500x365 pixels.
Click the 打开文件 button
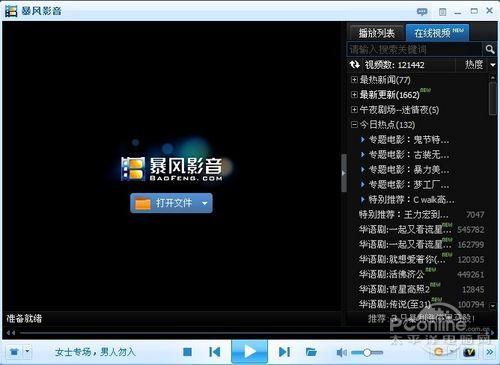(171, 203)
